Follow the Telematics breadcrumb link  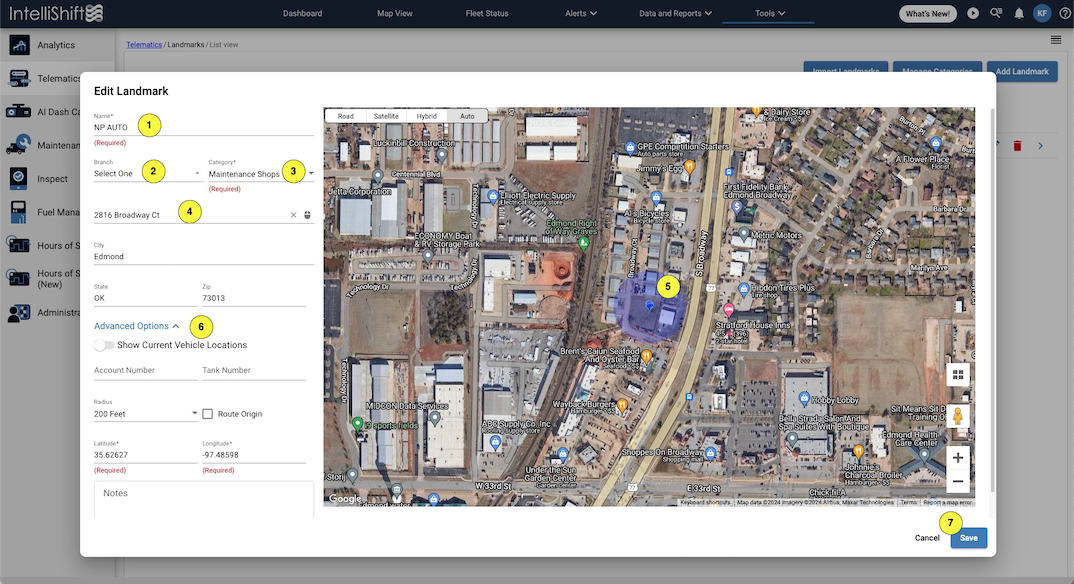(144, 45)
